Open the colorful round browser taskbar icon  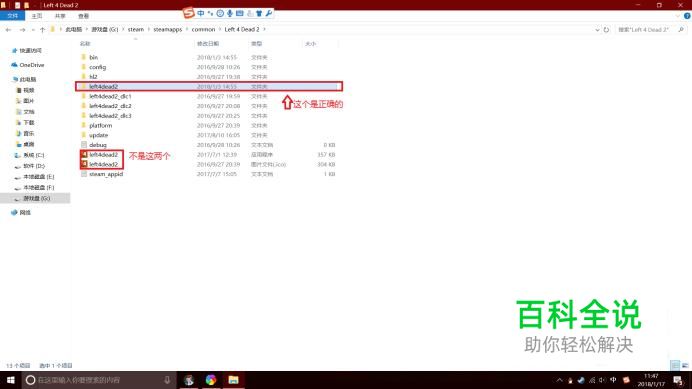coord(211,380)
